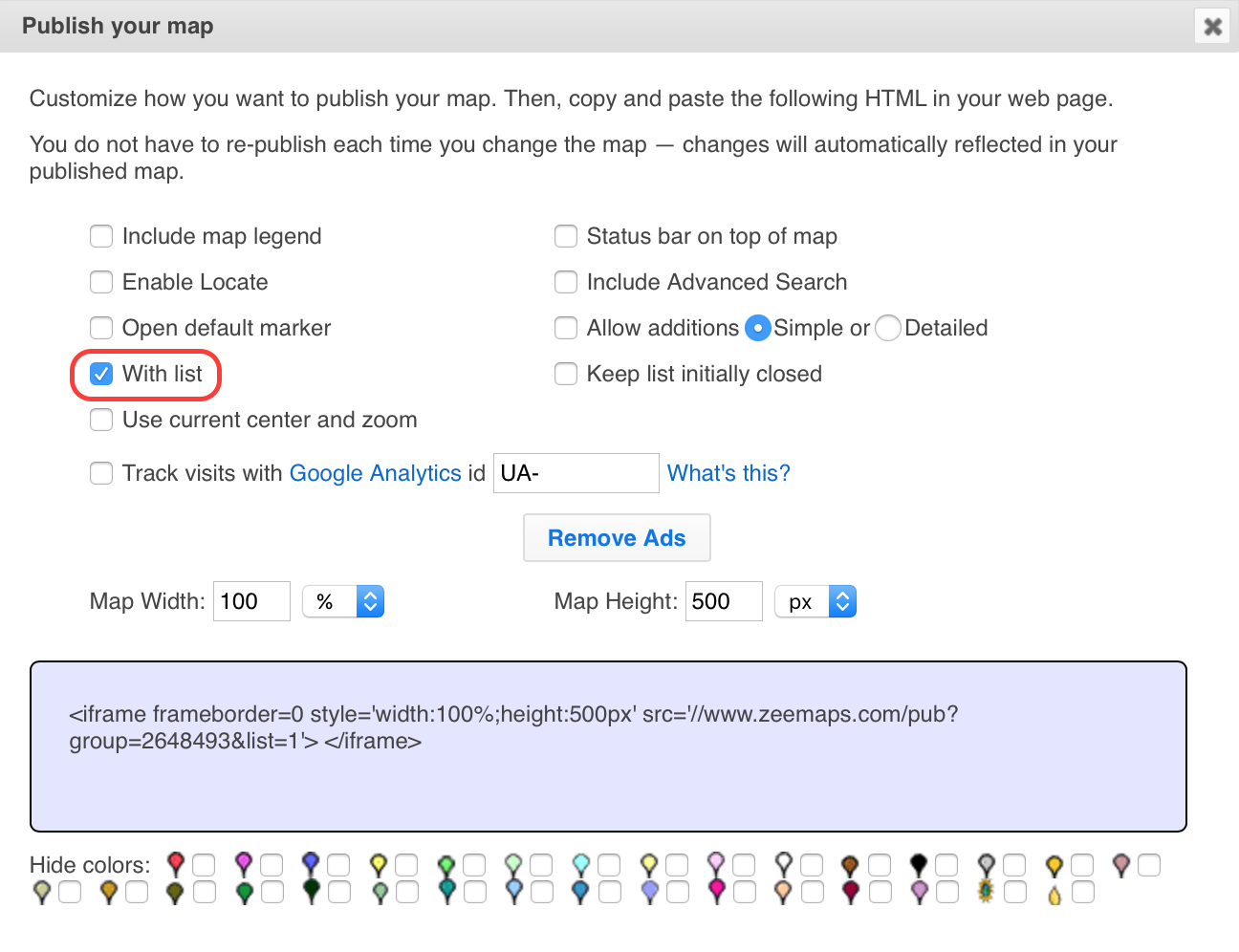Click the black marker pin icon
This screenshot has height=952, width=1239.
pyautogui.click(x=919, y=864)
